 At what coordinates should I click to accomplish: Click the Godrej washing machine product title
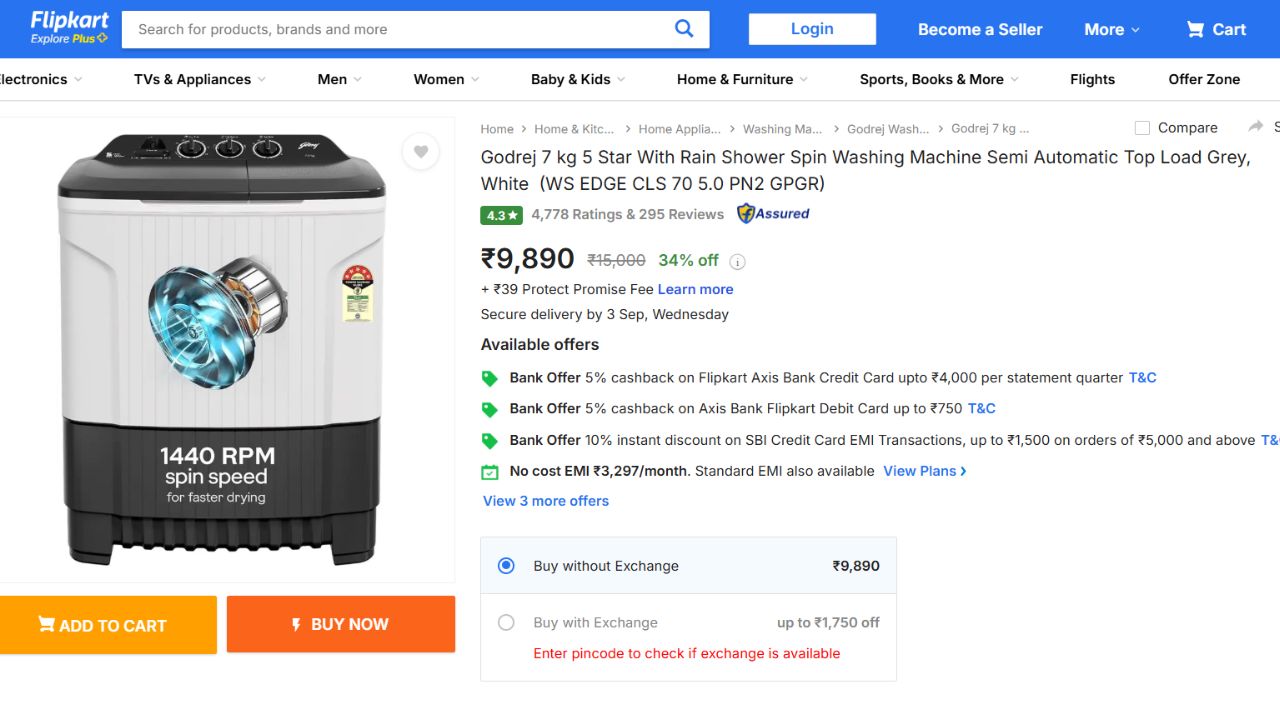point(865,170)
